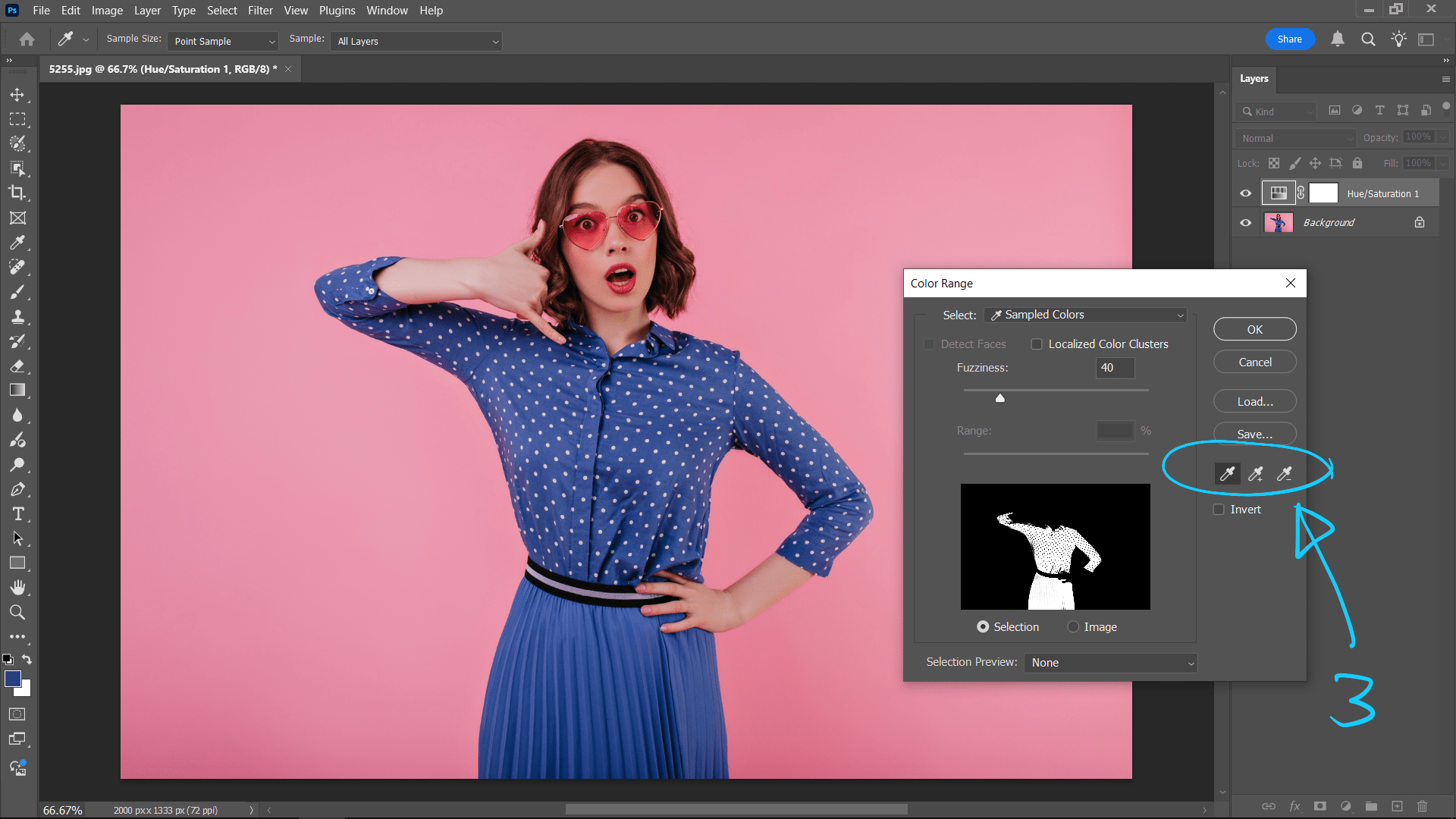Viewport: 1456px width, 819px height.
Task: Switch to the 5255.jpg document tab
Action: click(163, 69)
